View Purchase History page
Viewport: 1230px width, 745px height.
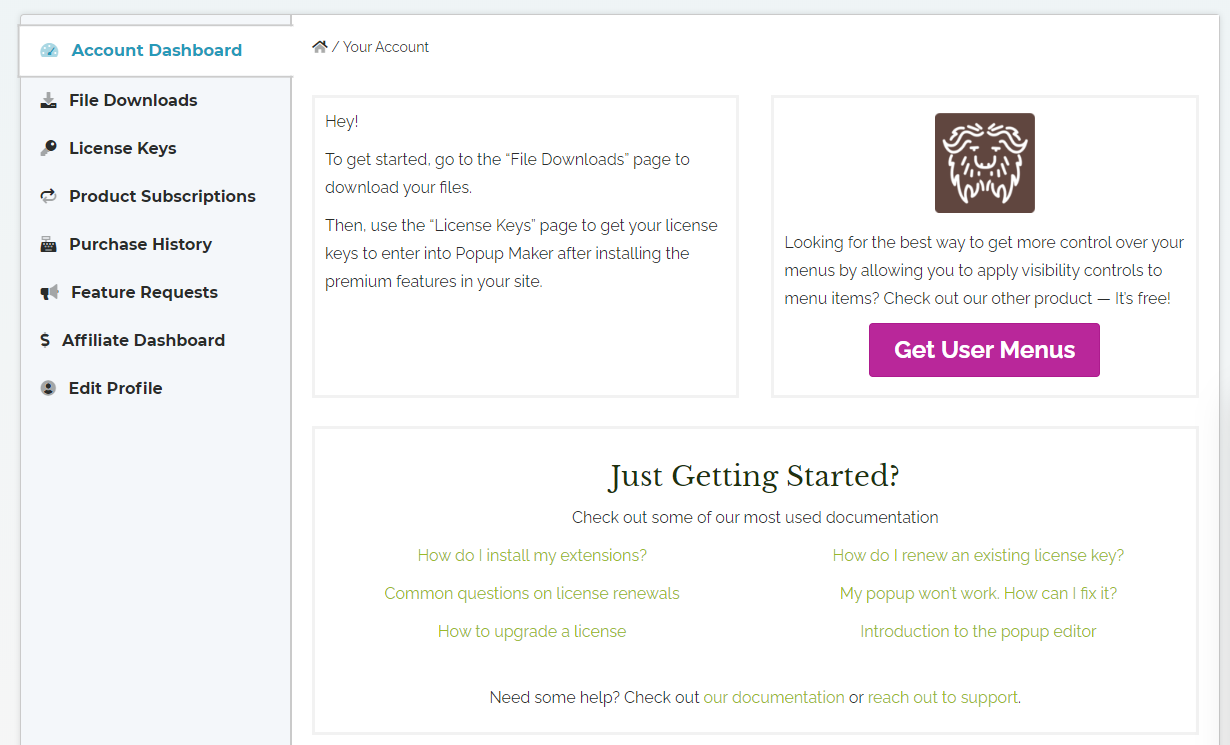tap(140, 244)
